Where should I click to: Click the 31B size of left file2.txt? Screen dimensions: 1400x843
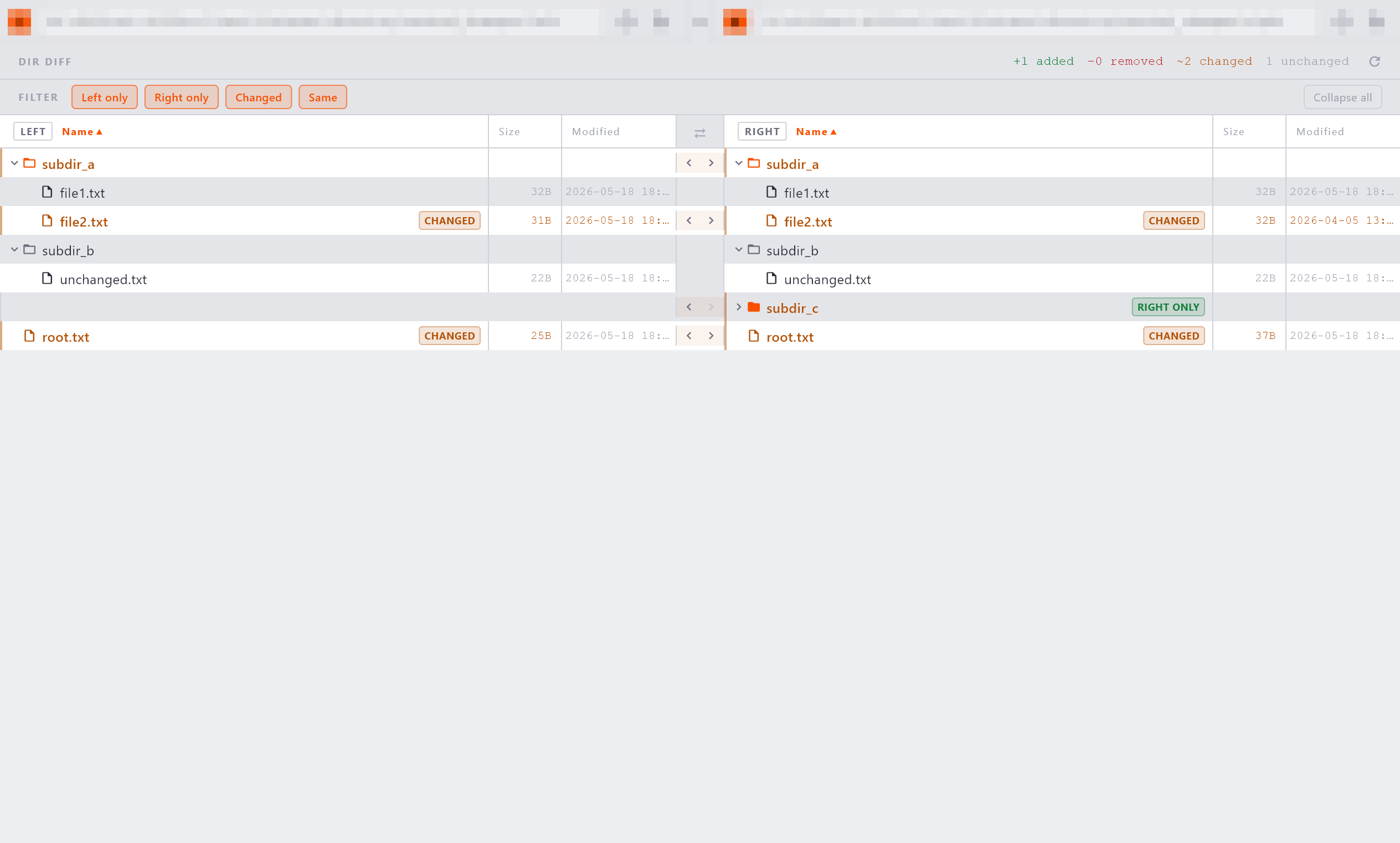[541, 220]
